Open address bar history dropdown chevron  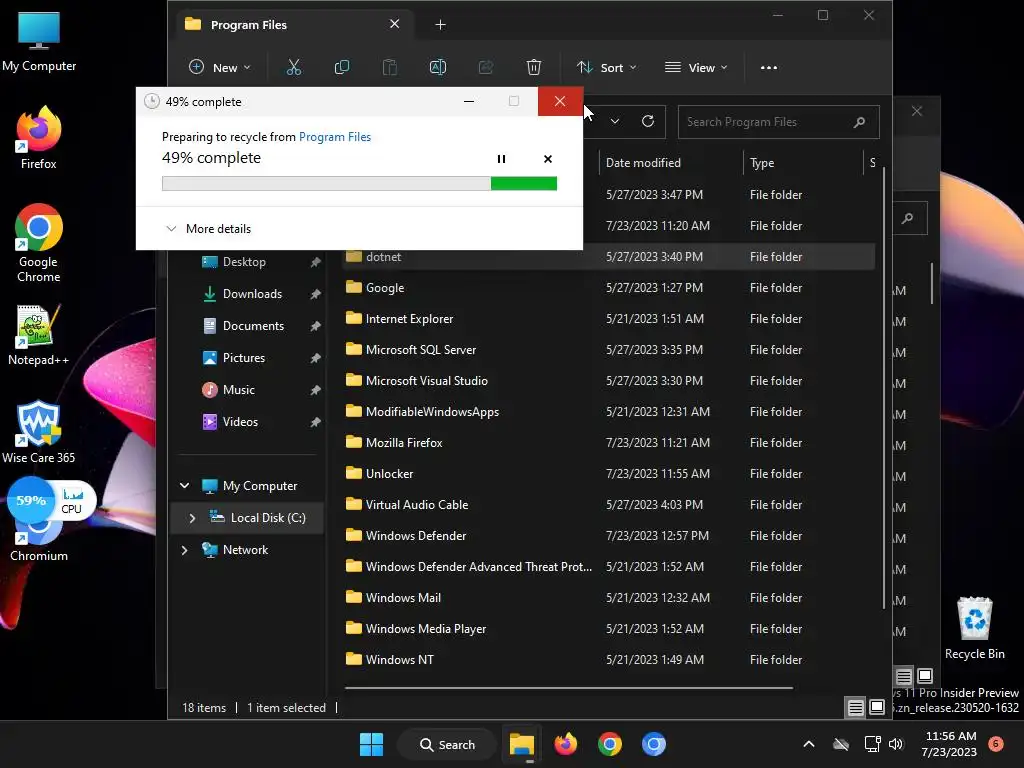(615, 121)
